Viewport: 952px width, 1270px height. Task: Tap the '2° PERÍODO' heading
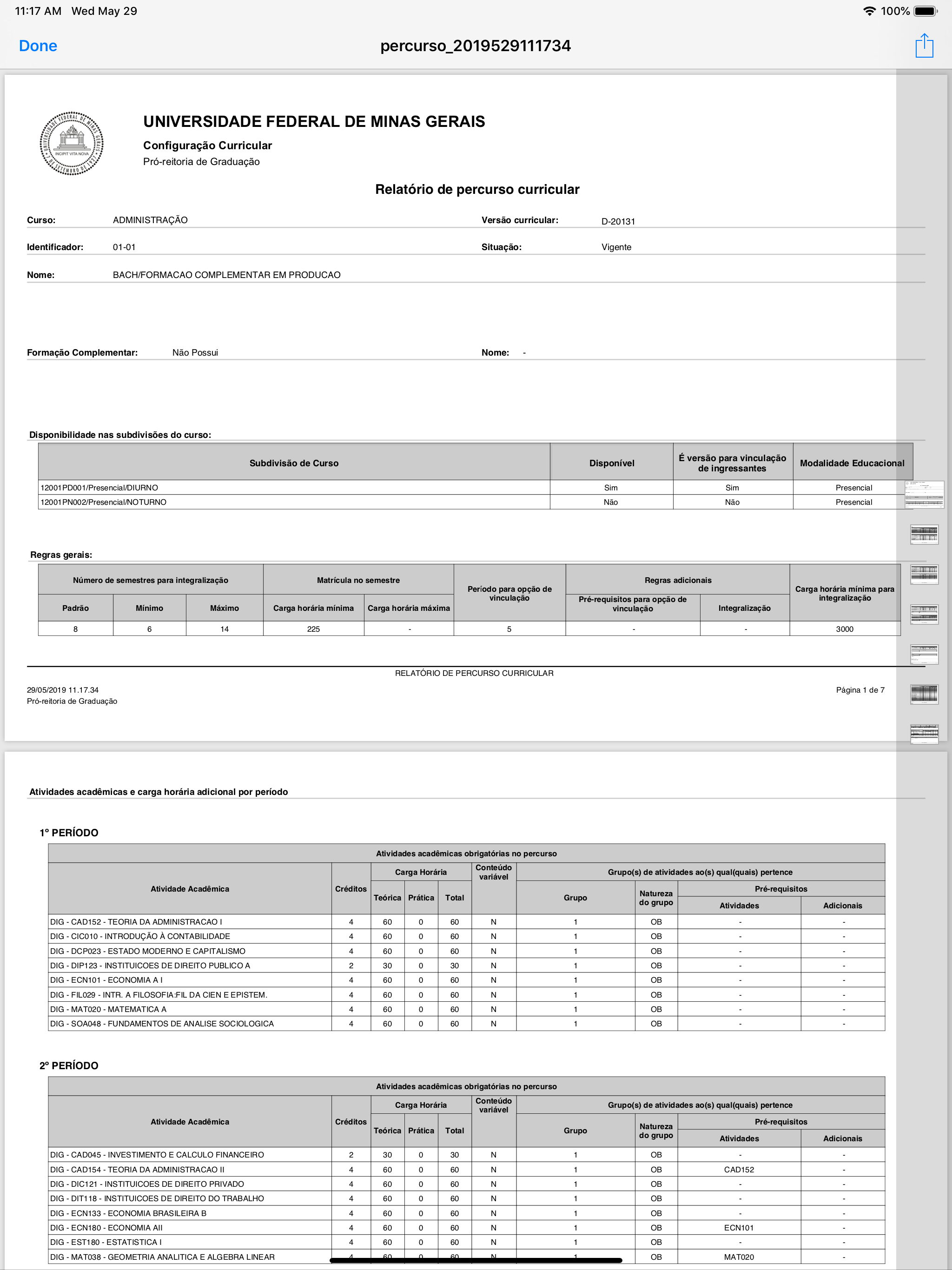click(69, 1065)
